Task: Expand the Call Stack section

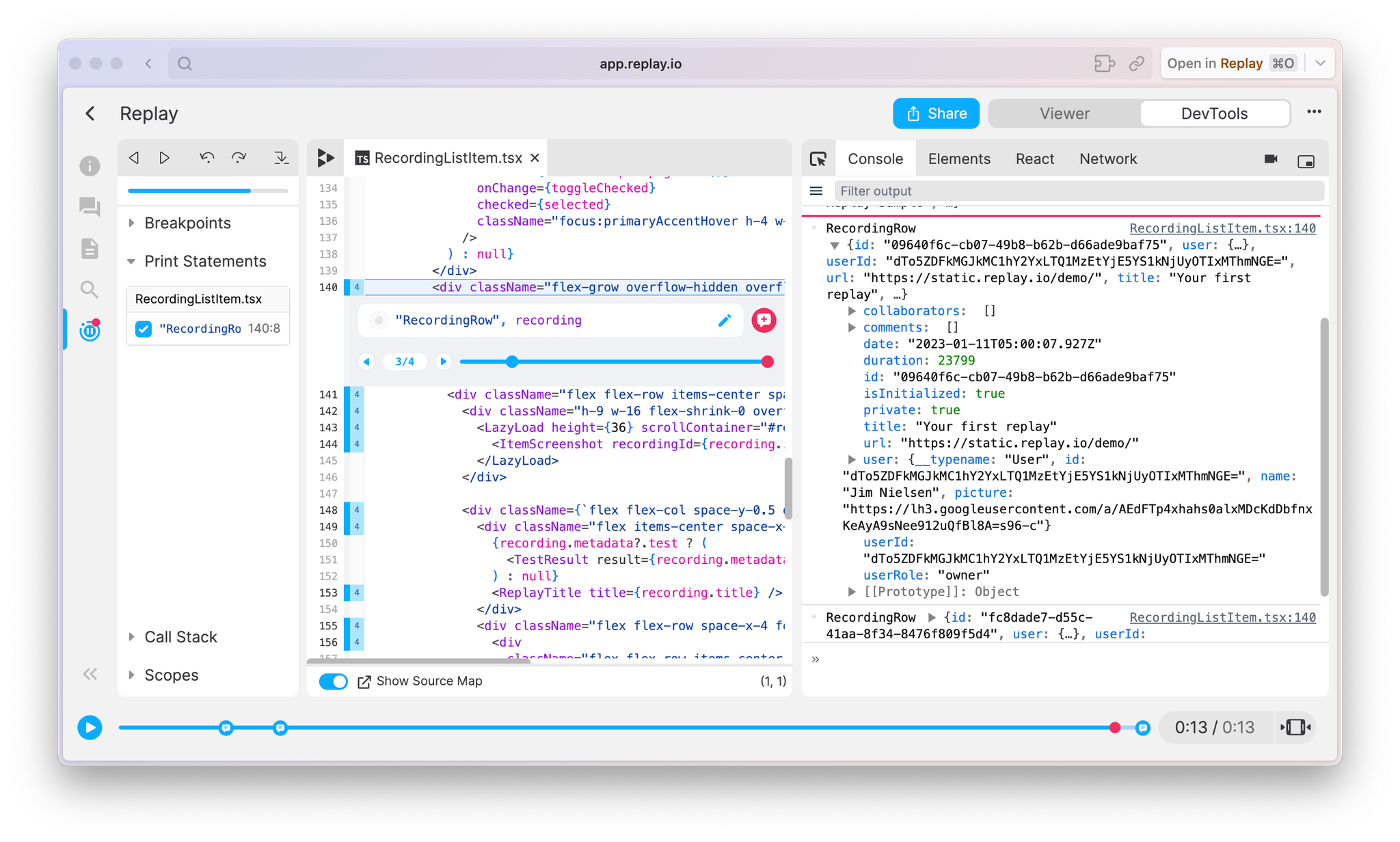Action: pos(132,637)
